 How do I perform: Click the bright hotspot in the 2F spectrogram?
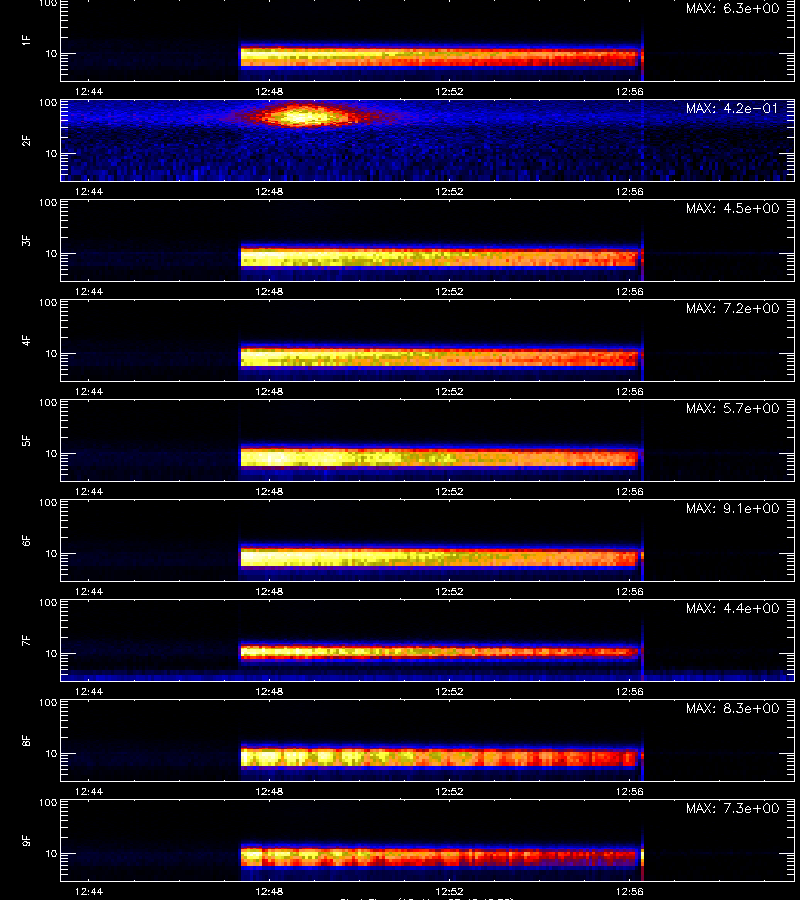(x=303, y=117)
